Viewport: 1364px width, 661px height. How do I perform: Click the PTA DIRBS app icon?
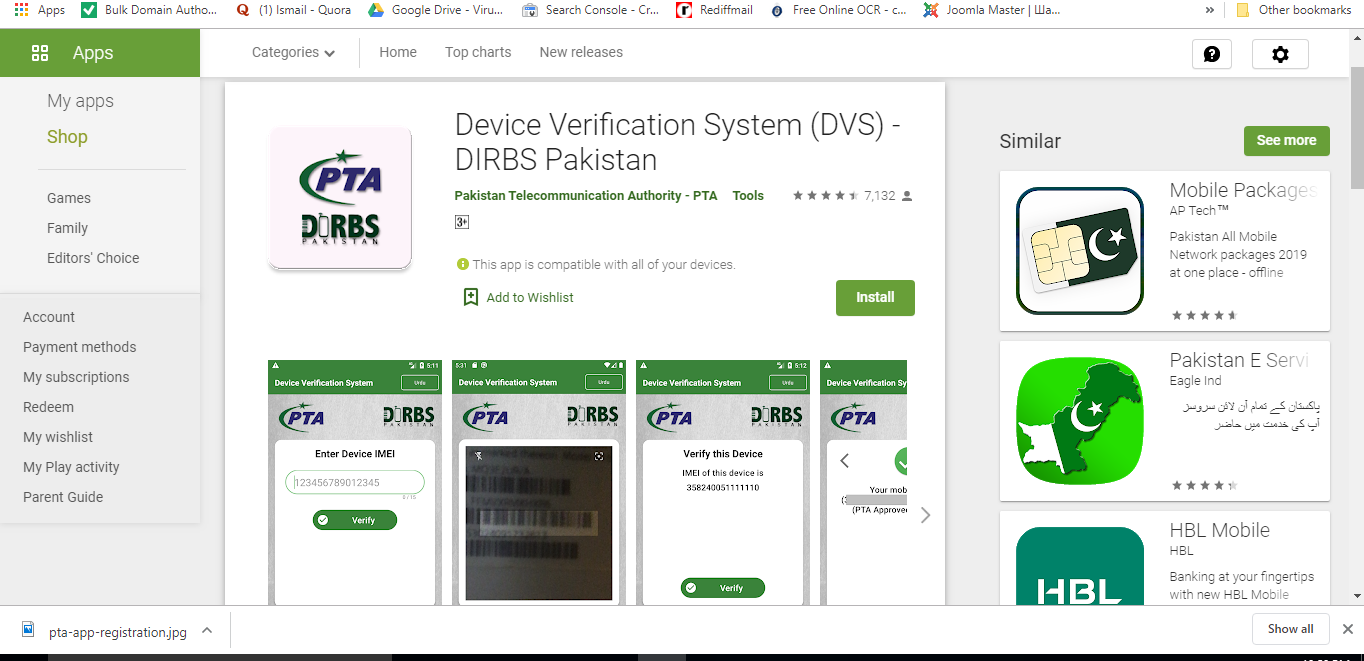340,198
